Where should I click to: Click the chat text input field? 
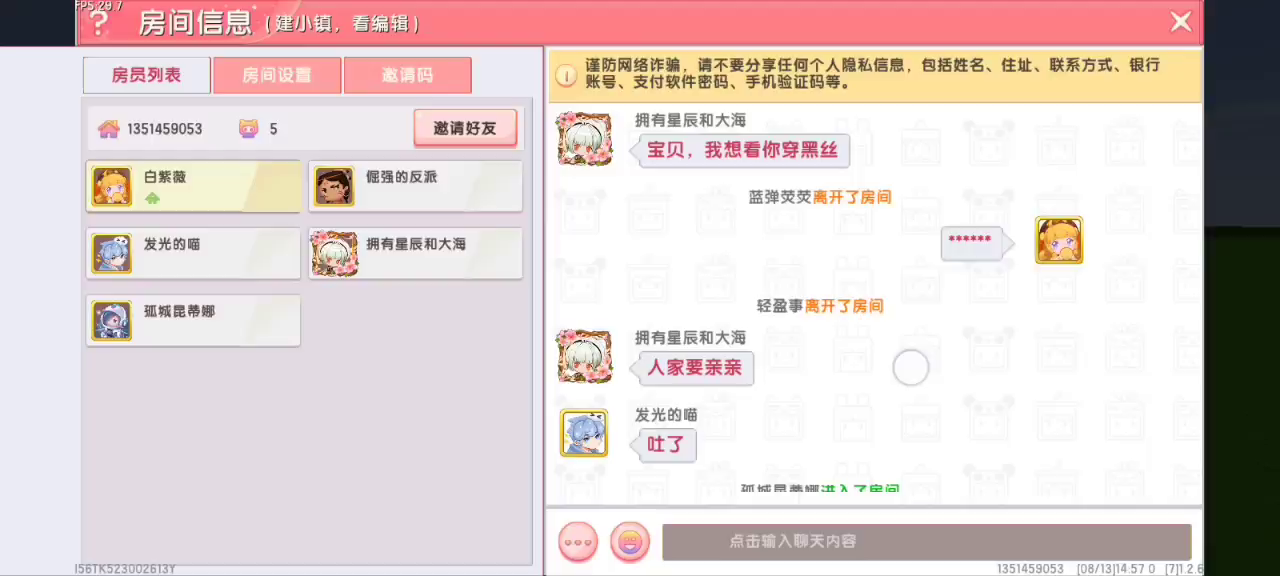(x=927, y=542)
